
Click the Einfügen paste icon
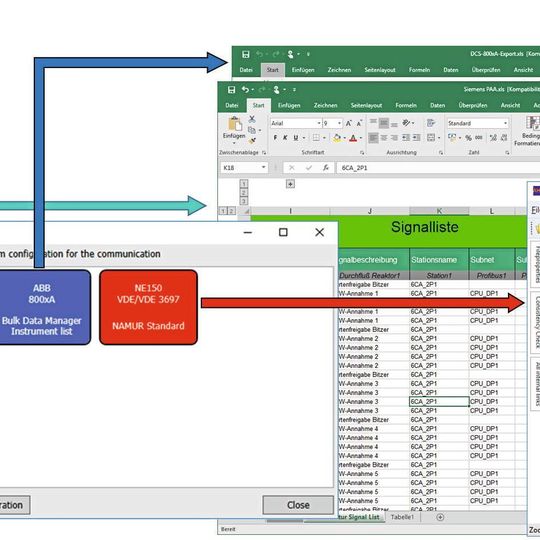click(235, 124)
